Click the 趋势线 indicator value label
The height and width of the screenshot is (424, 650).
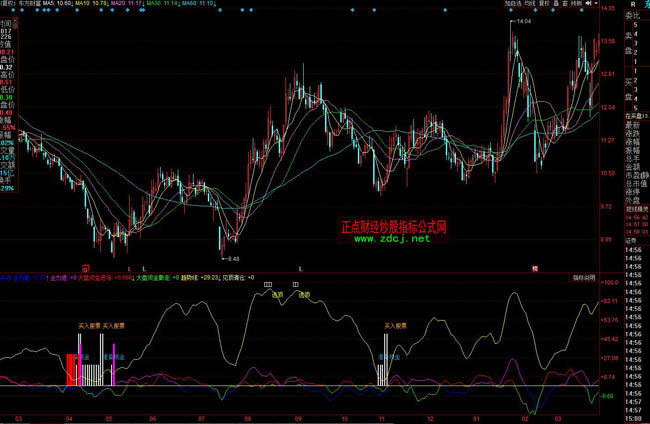coord(205,277)
